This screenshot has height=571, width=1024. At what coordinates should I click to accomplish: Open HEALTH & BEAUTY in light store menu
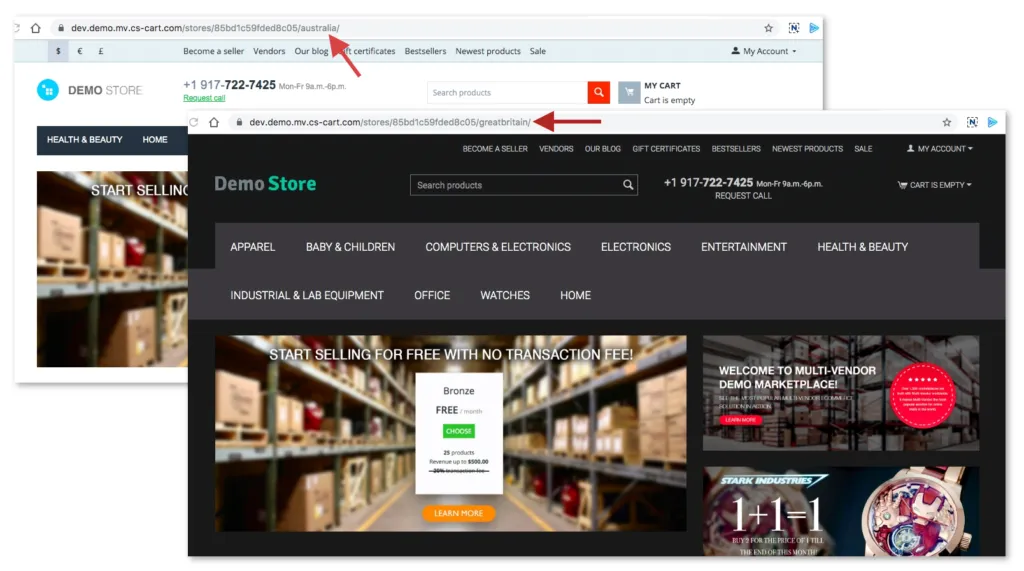pos(84,140)
